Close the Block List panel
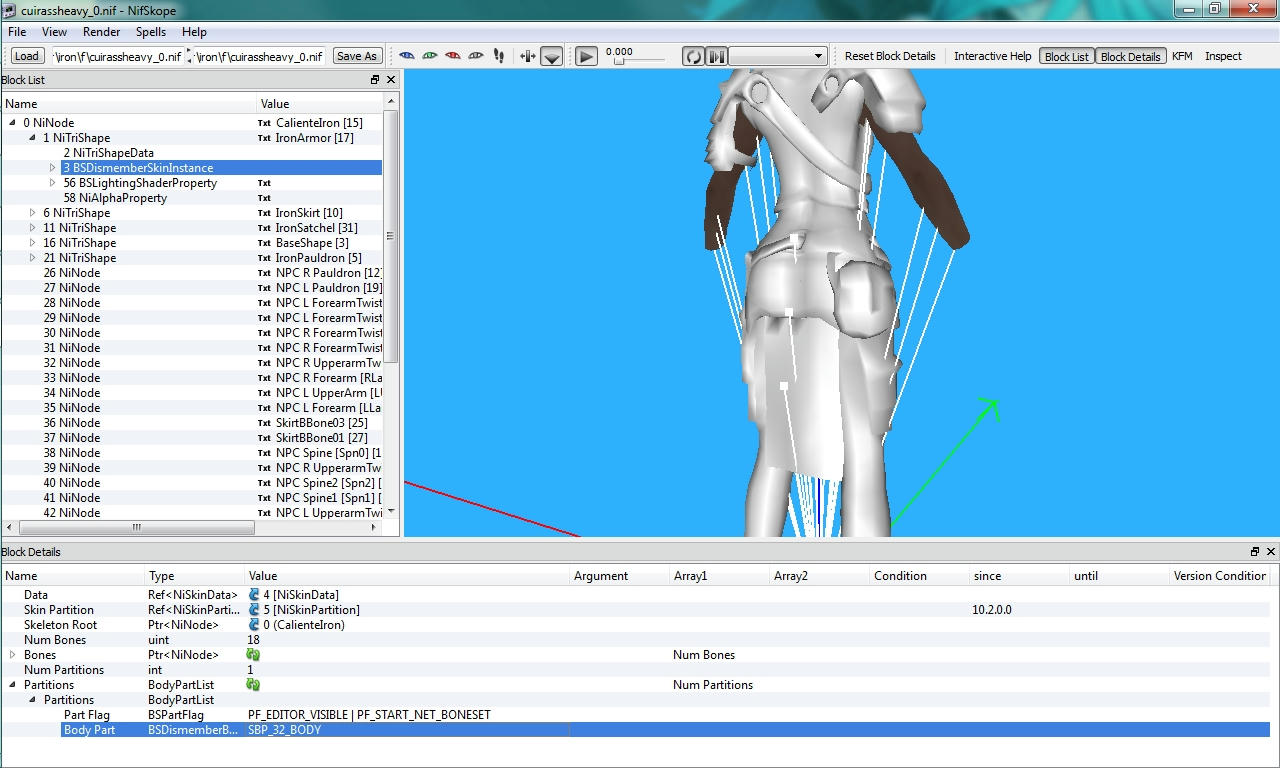This screenshot has height=768, width=1280. coord(391,80)
